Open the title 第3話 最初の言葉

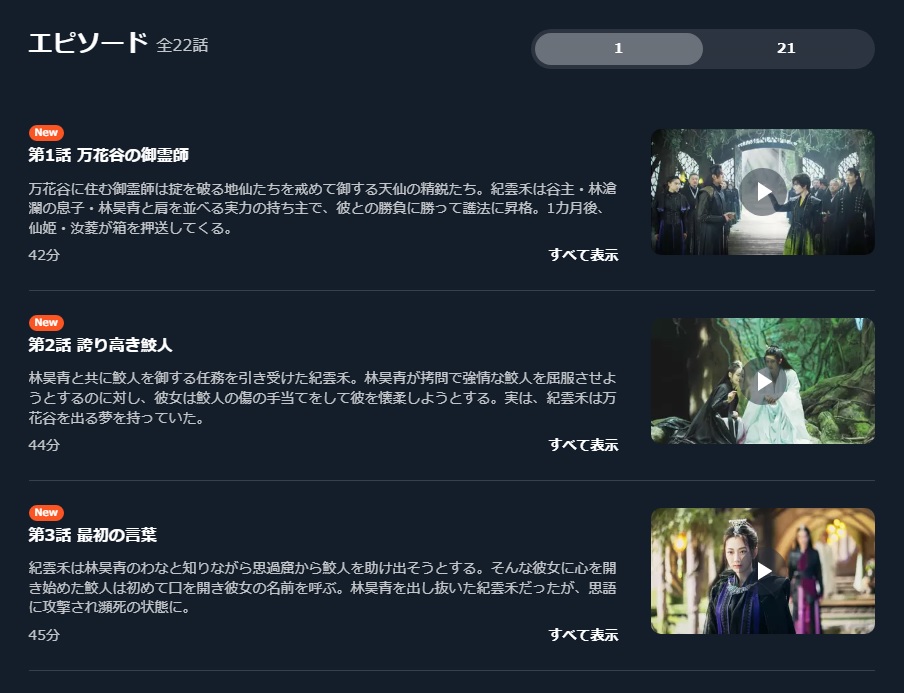(93, 534)
